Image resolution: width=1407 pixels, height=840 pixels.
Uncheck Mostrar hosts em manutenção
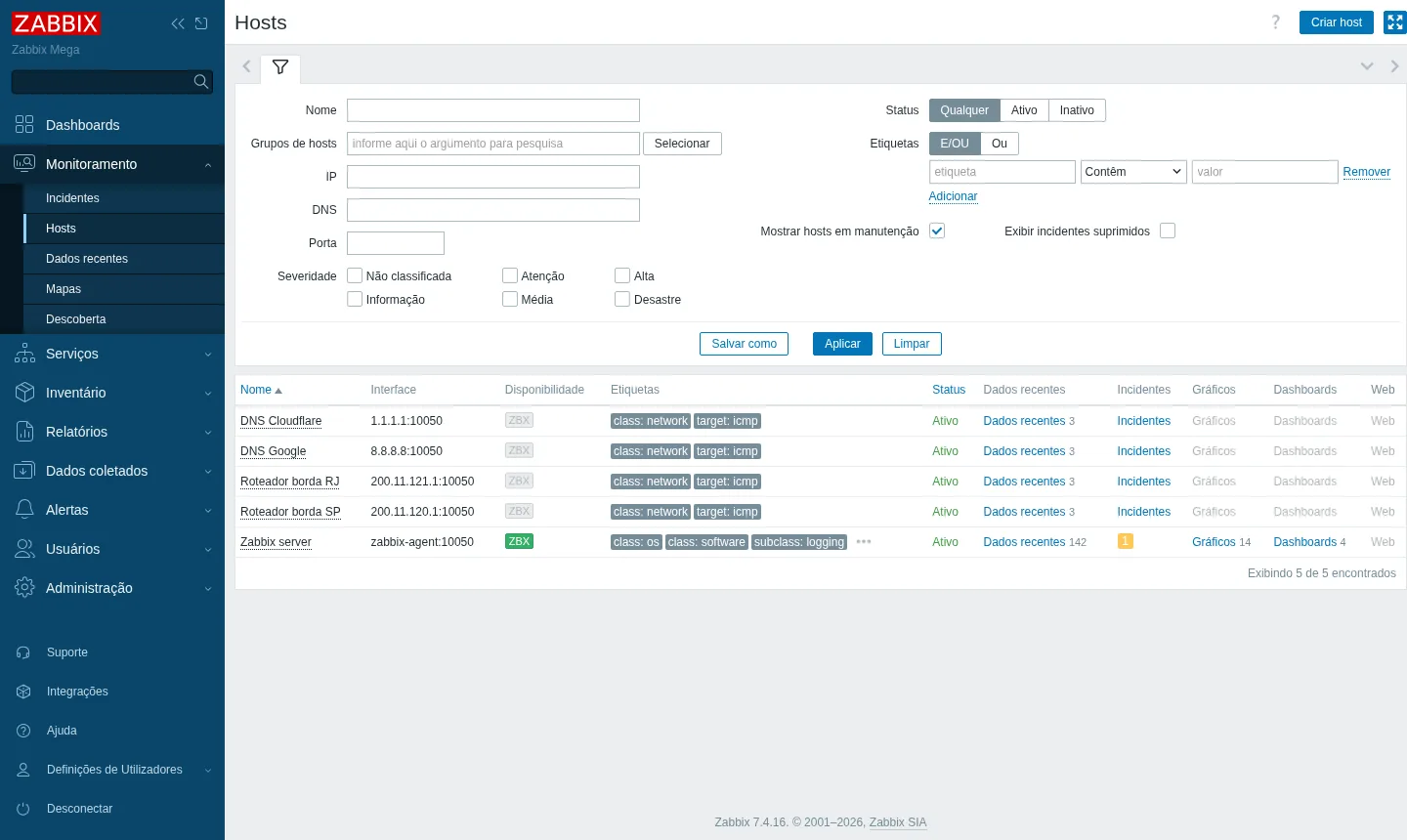937,231
